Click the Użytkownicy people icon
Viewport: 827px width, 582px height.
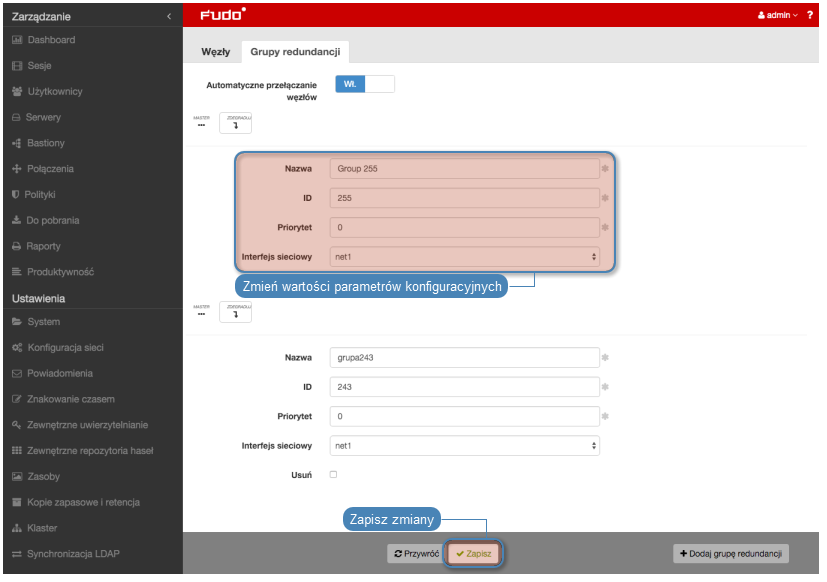coord(17,92)
